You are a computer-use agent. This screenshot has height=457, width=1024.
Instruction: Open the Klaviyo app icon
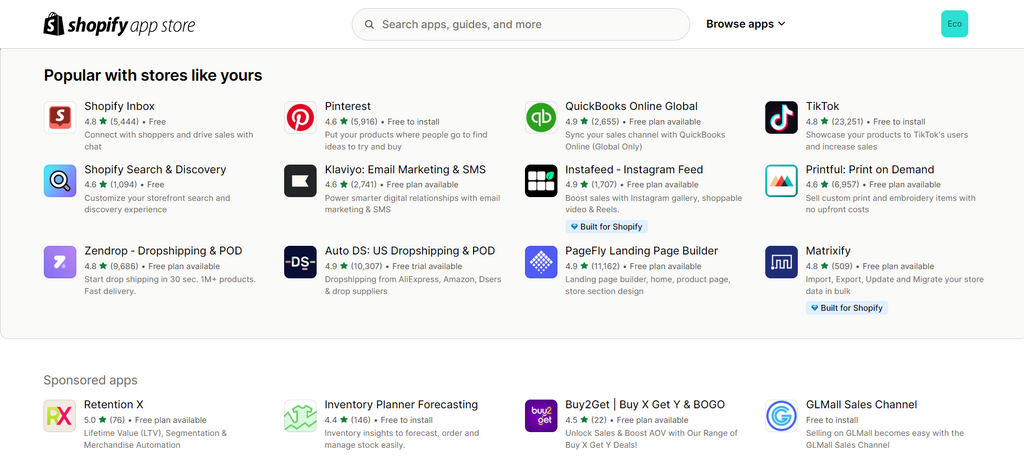tap(300, 181)
